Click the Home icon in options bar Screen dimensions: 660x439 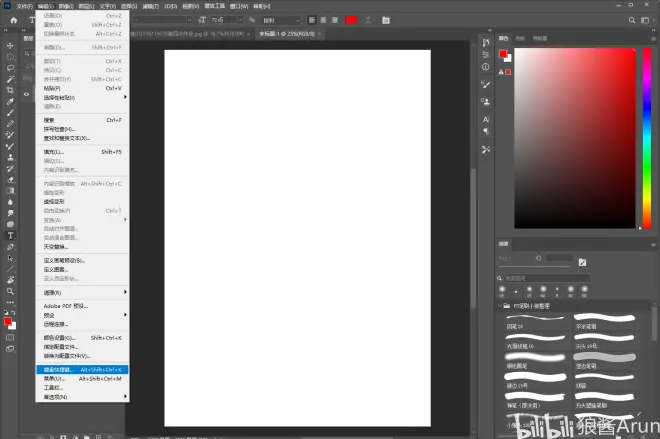coord(14,20)
